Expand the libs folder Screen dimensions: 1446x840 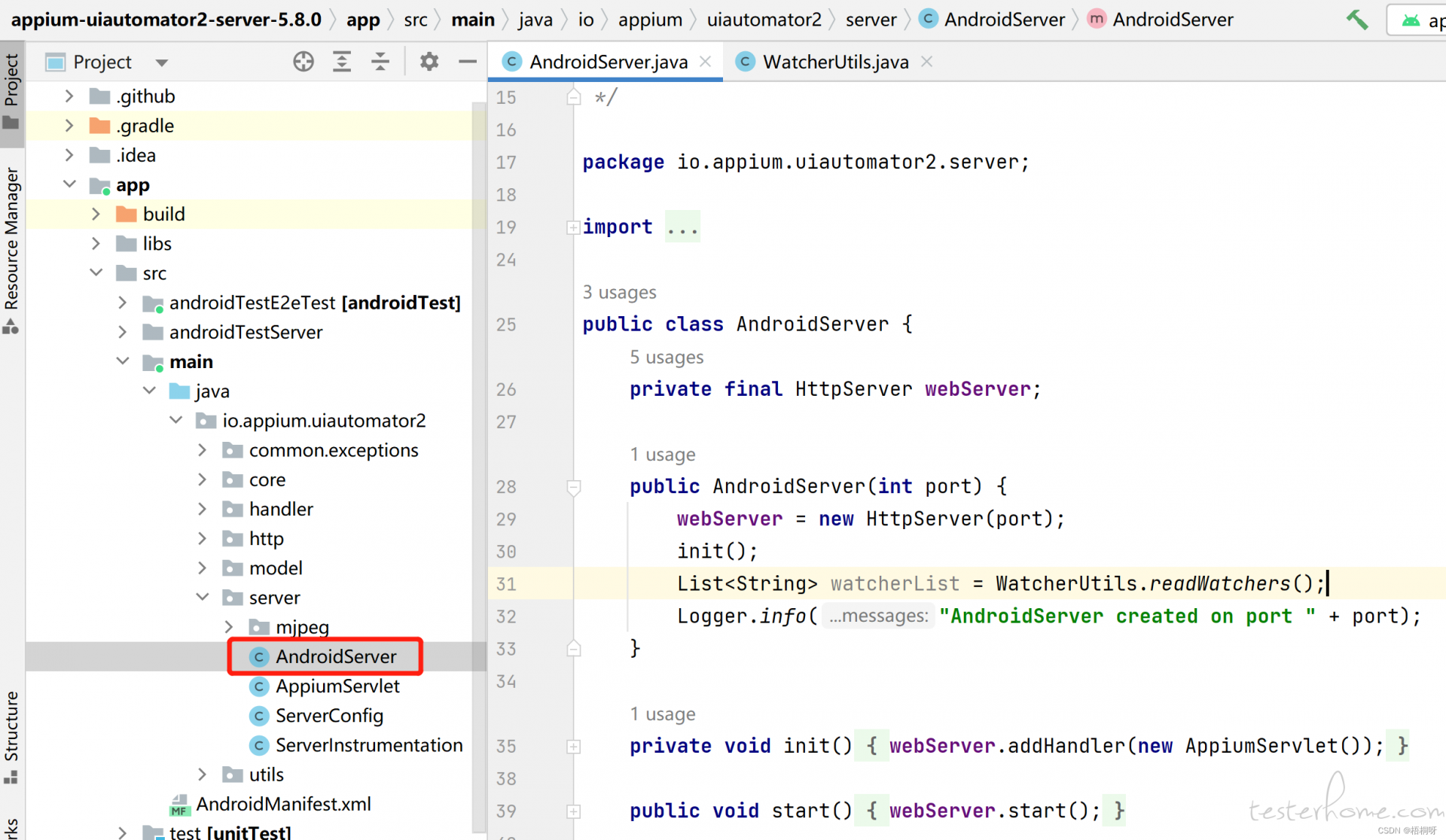click(96, 244)
